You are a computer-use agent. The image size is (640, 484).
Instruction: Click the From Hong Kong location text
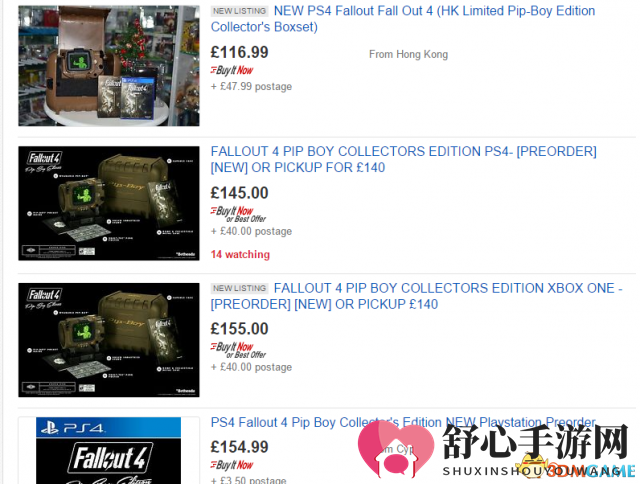(x=409, y=54)
